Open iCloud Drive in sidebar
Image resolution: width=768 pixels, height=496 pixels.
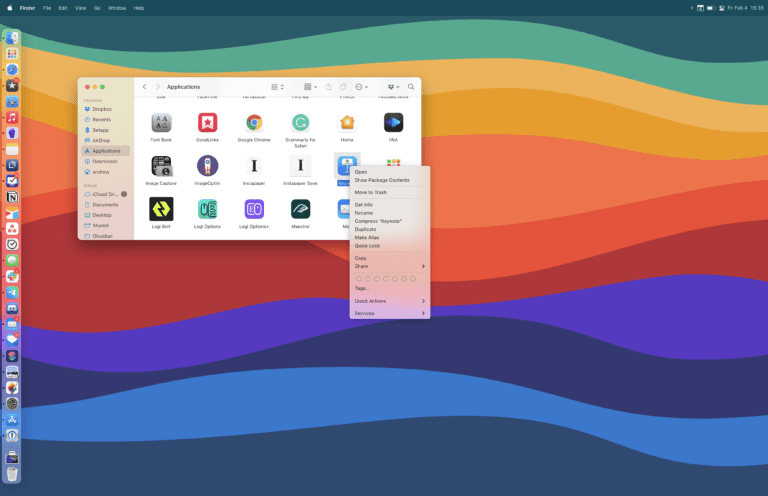106,194
